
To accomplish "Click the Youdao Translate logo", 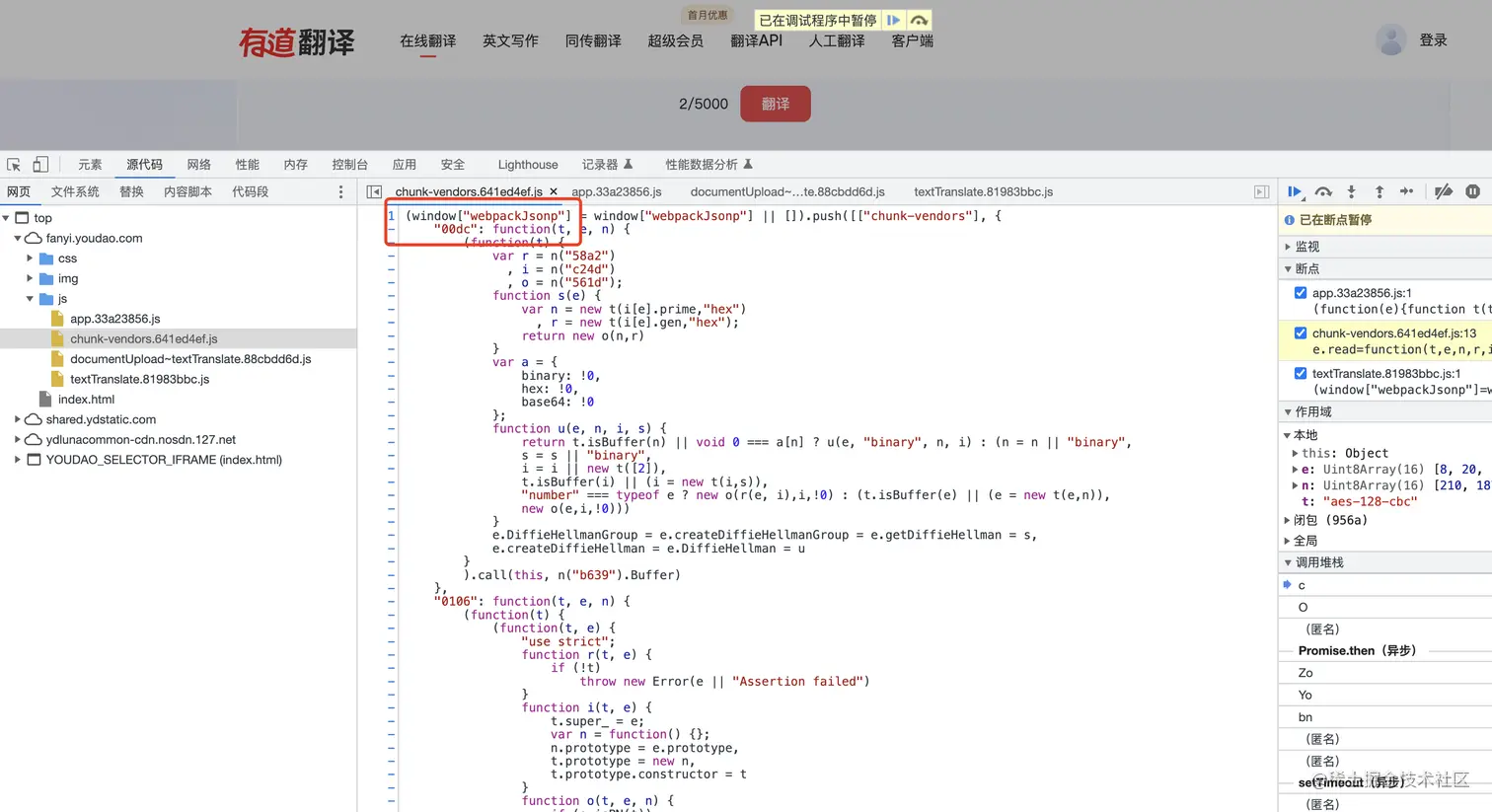I will [x=296, y=41].
